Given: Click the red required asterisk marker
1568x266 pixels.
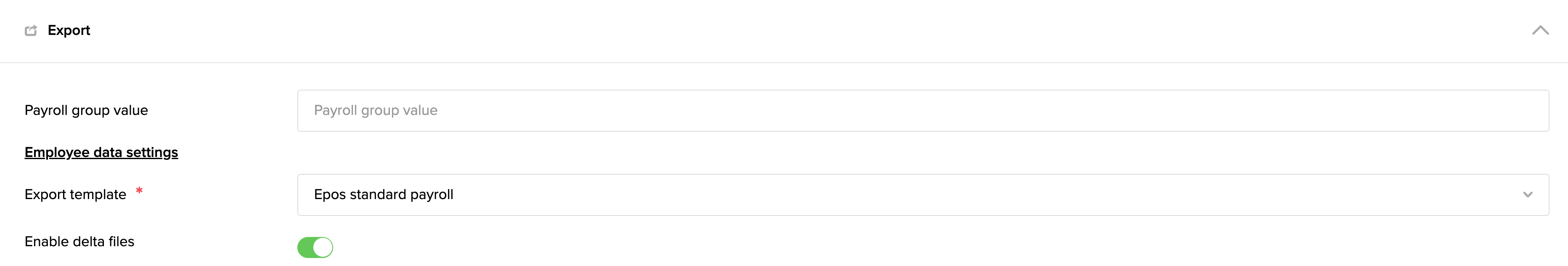Looking at the screenshot, I should tap(139, 191).
